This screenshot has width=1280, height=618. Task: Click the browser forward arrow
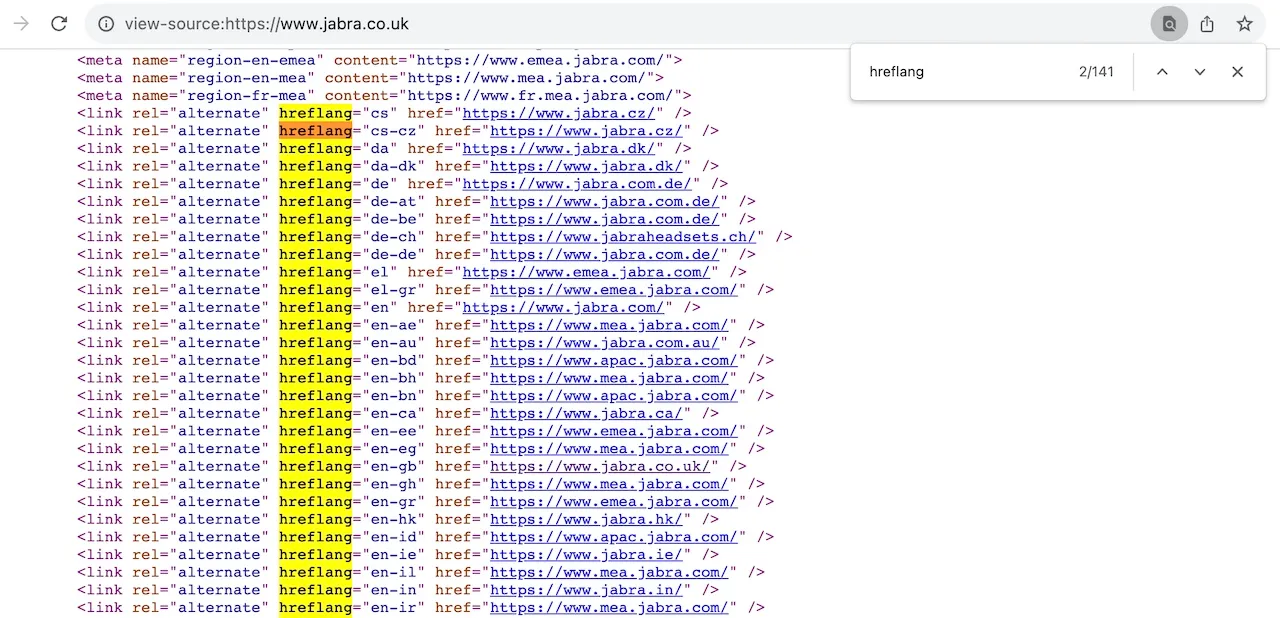(21, 24)
